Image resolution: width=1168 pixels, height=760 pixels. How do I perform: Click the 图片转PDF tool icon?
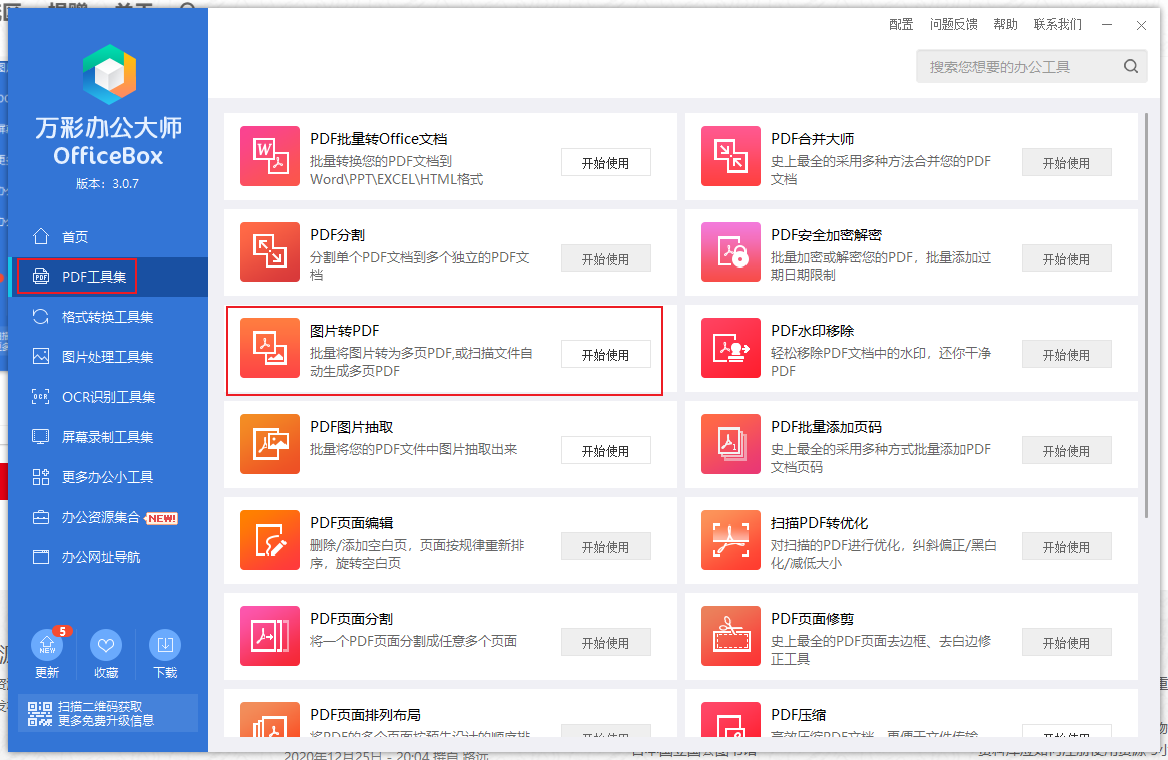click(x=270, y=348)
